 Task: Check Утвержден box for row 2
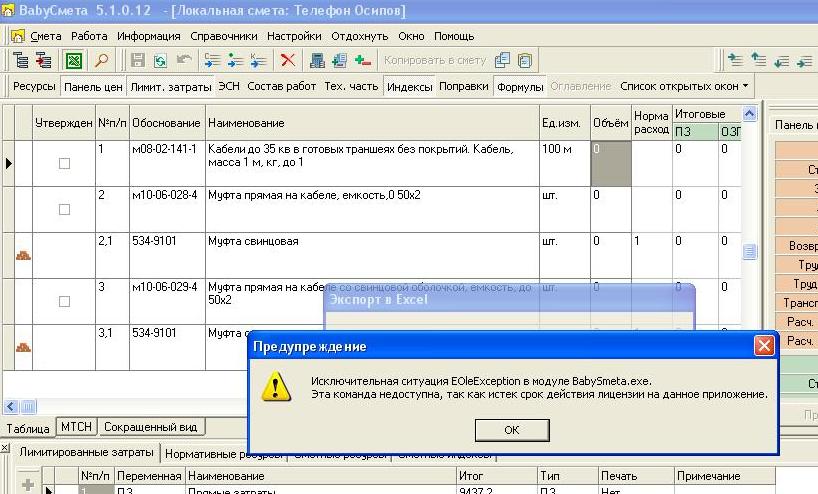(64, 209)
